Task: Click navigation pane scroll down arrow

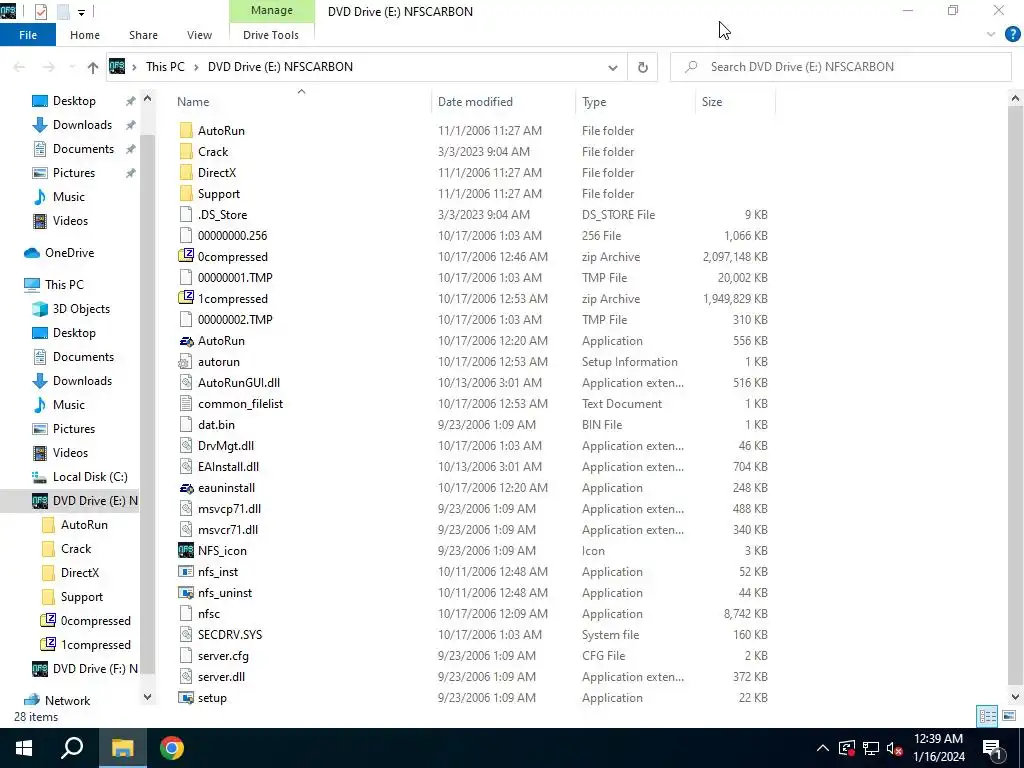Action: click(148, 697)
